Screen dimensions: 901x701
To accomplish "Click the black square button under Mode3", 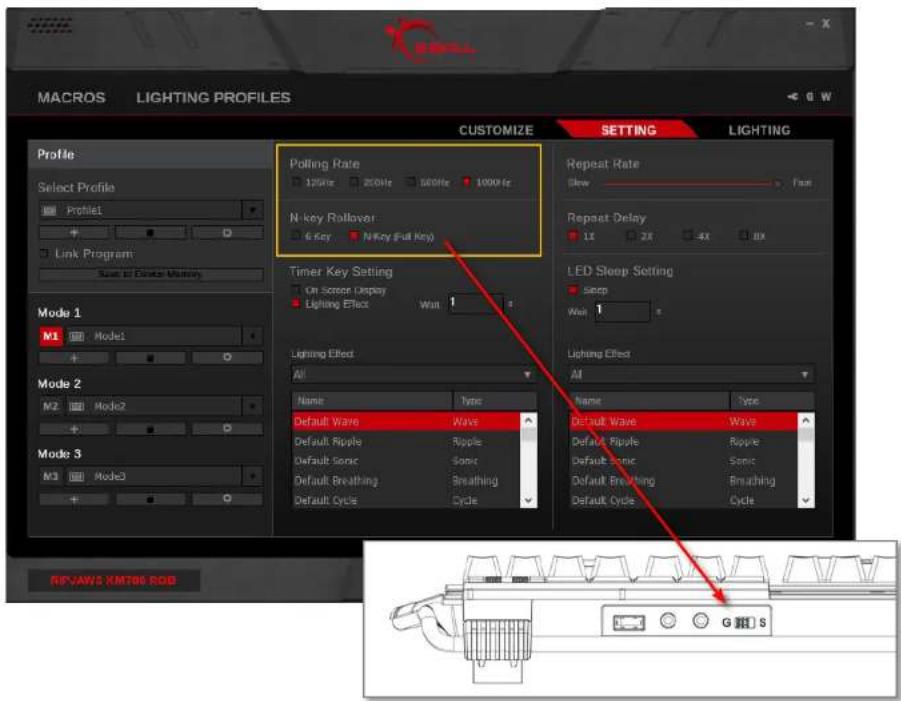I will (x=151, y=499).
